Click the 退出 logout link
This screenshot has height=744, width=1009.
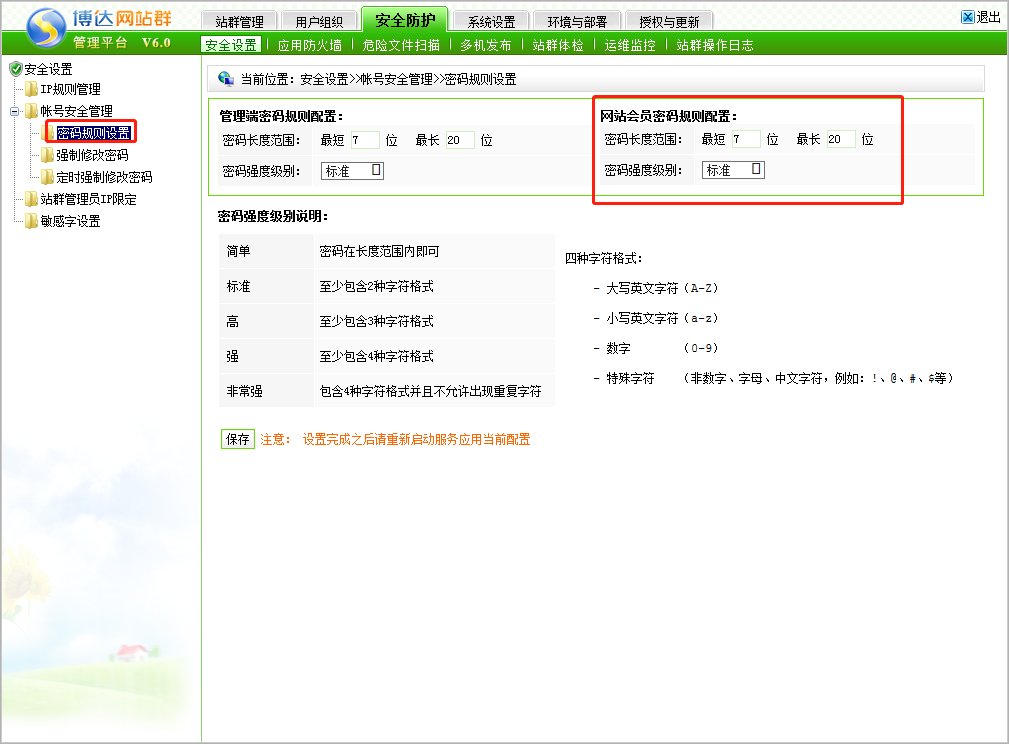988,17
